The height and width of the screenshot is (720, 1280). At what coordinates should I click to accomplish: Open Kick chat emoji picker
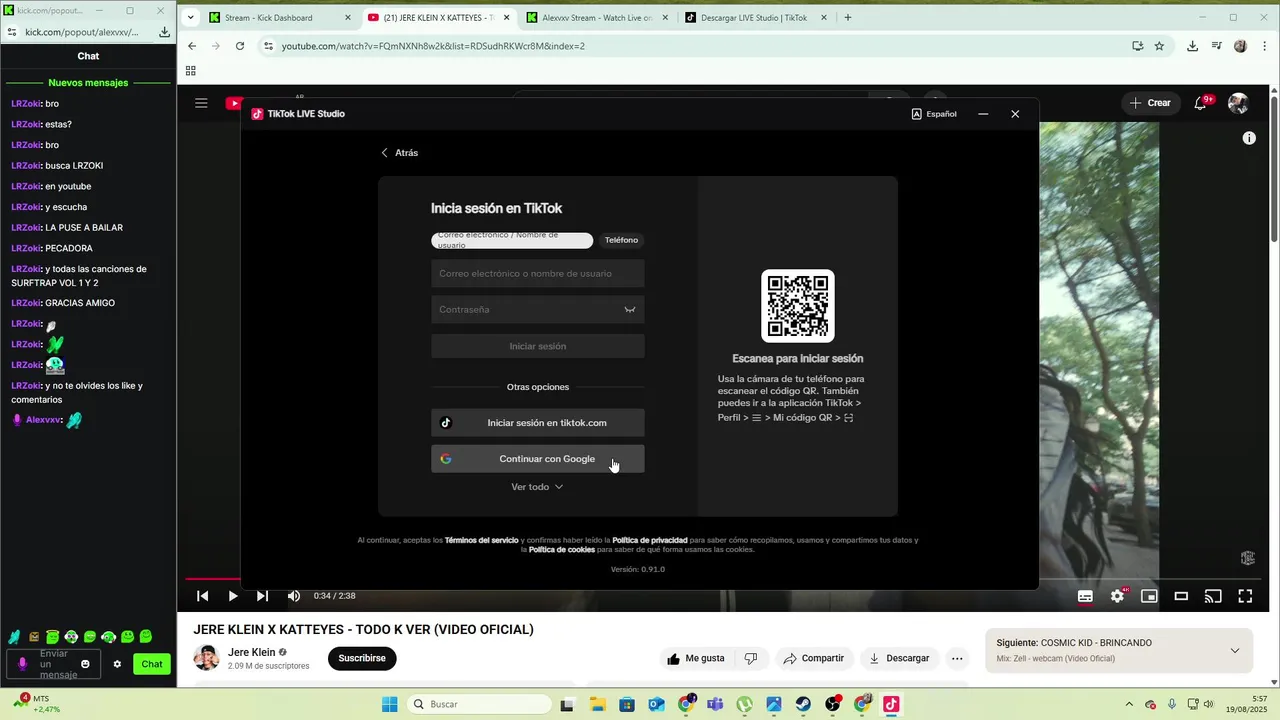(x=85, y=664)
